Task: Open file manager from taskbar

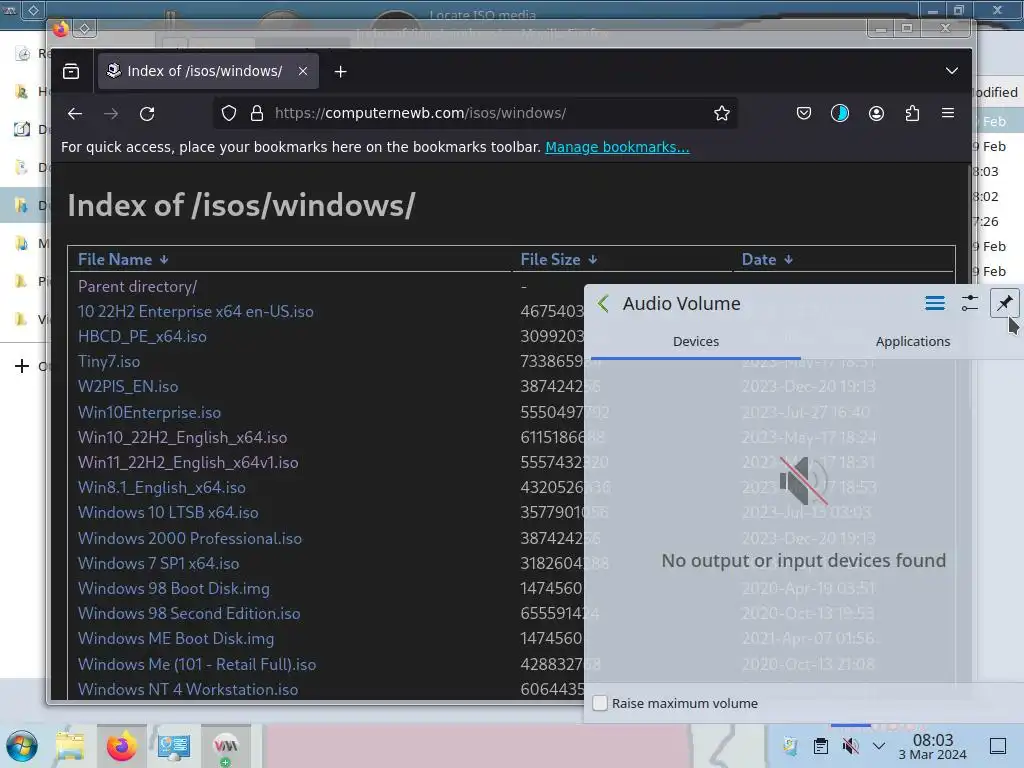Action: [x=70, y=746]
